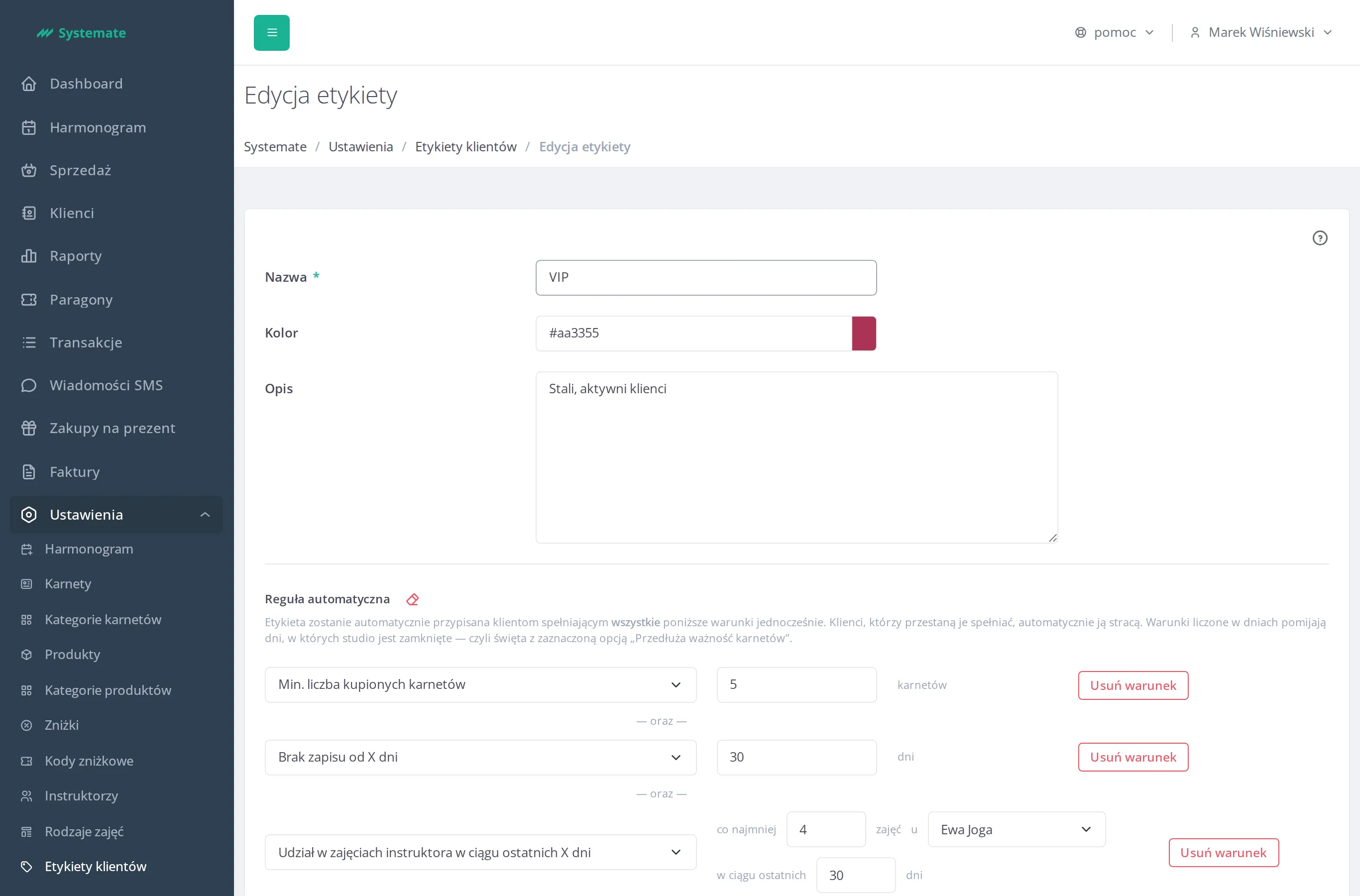Image resolution: width=1360 pixels, height=896 pixels.
Task: Click the Nazwa field containing VIP
Action: click(x=706, y=278)
